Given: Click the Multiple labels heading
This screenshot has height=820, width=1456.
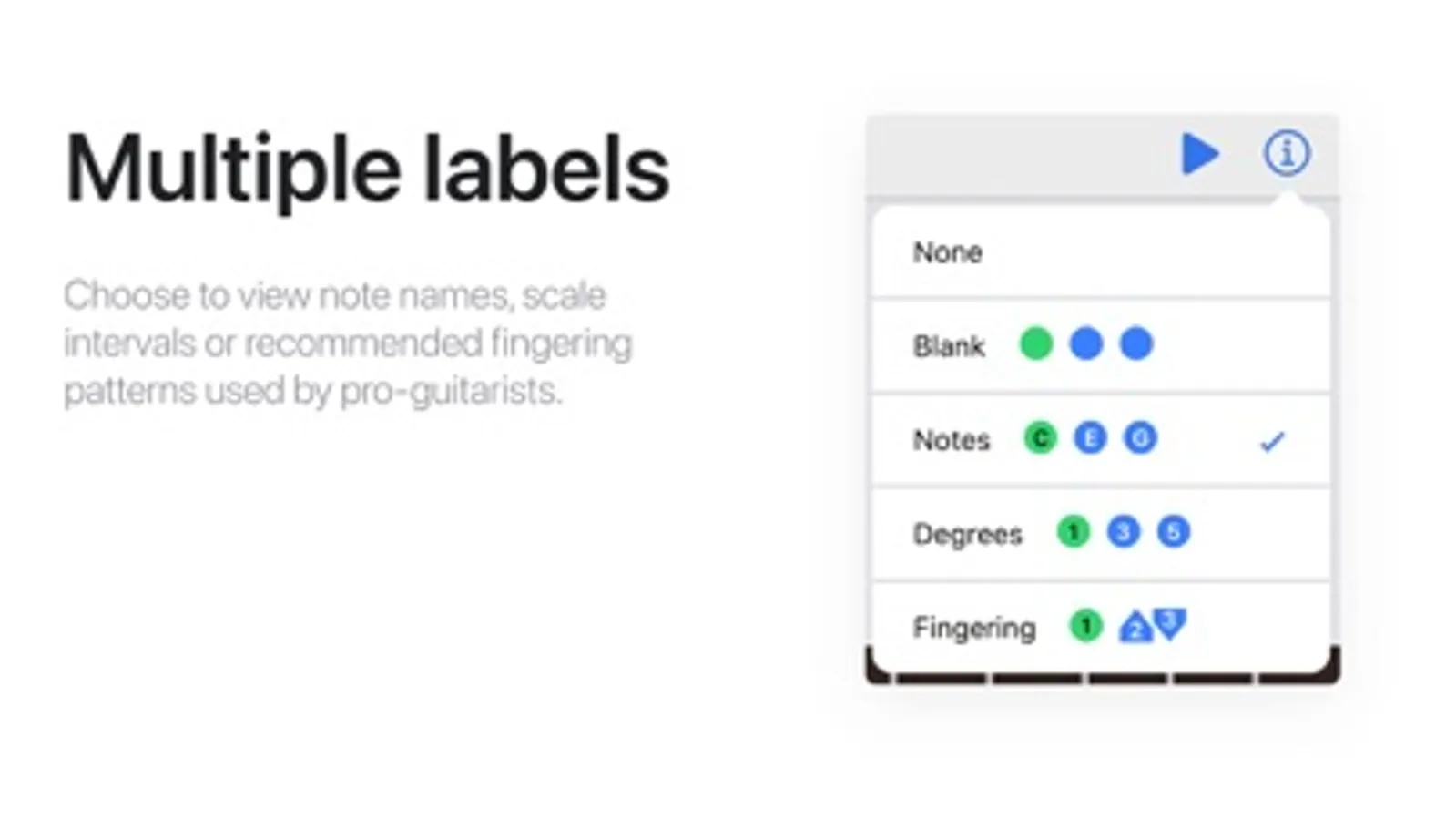Looking at the screenshot, I should pos(367,169).
